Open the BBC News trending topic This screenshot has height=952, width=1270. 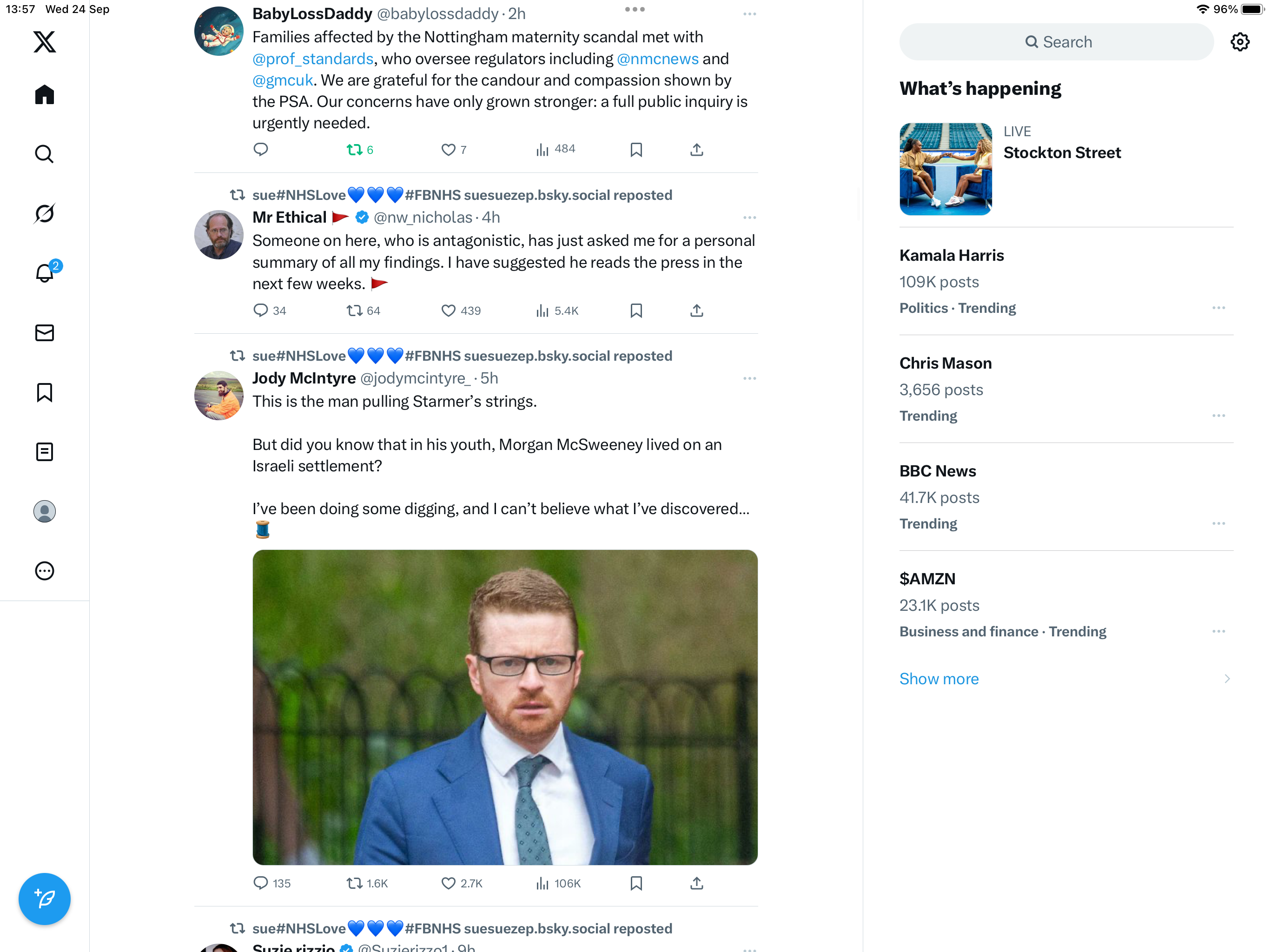(1066, 496)
